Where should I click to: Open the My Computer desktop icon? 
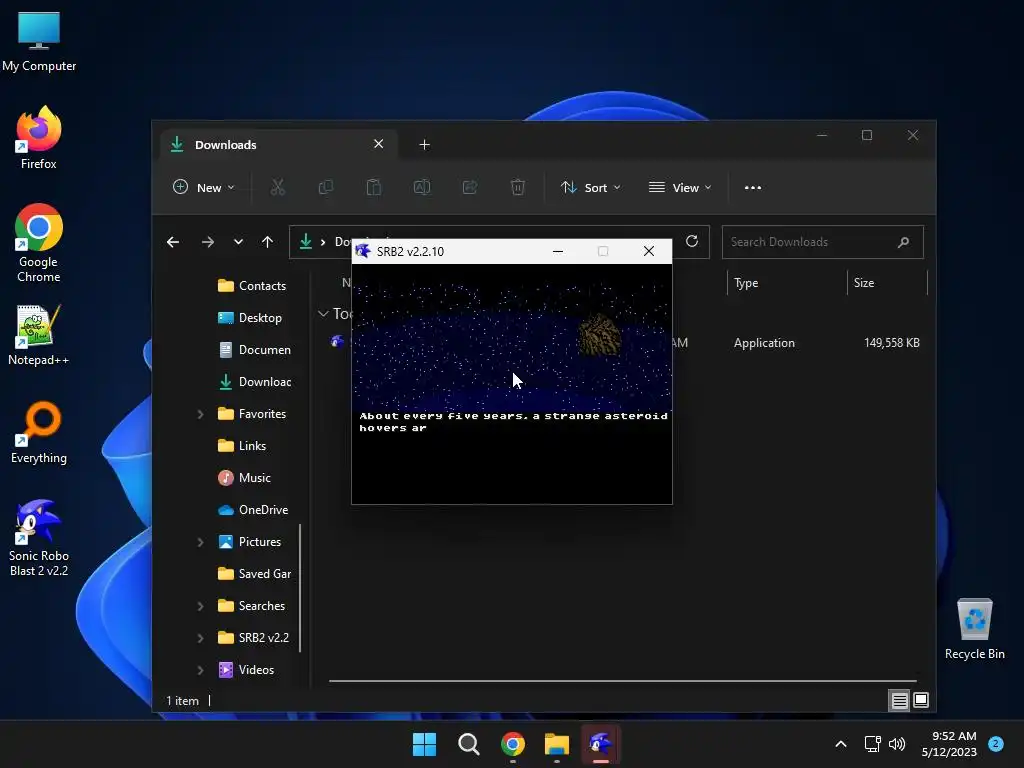(x=39, y=42)
